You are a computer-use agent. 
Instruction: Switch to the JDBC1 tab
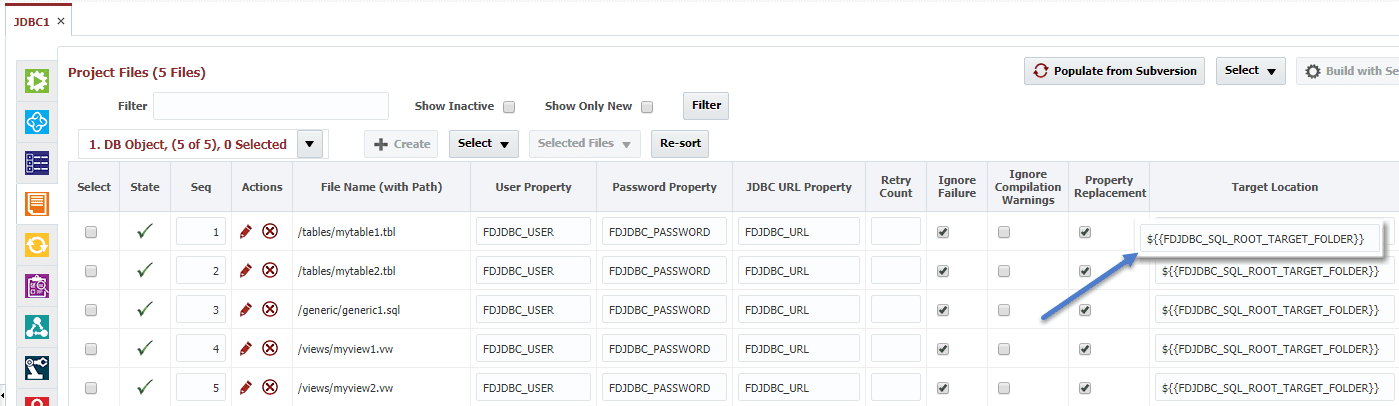click(31, 21)
